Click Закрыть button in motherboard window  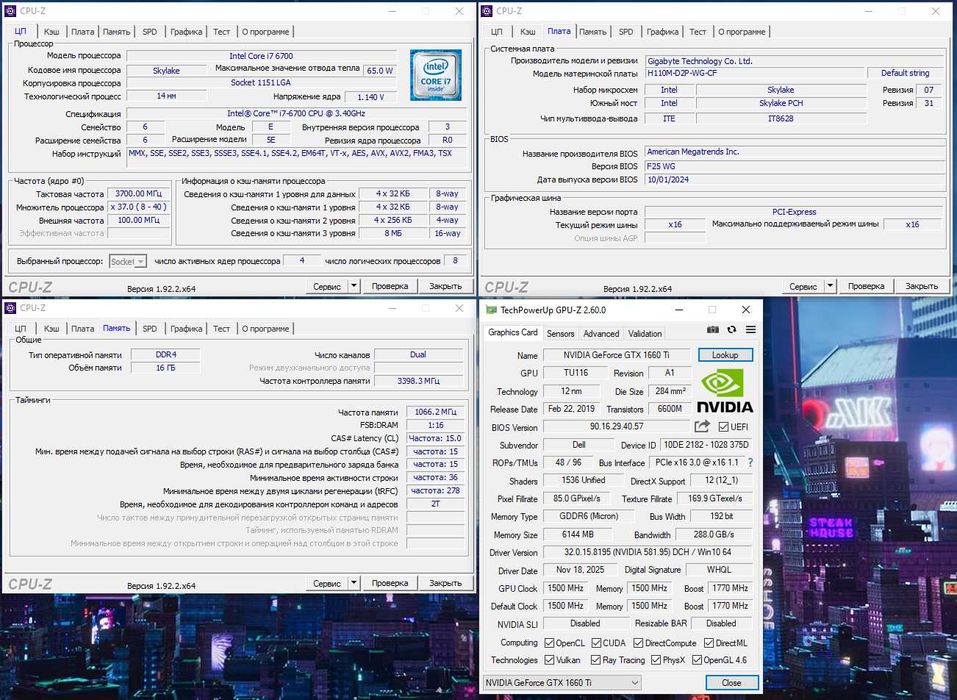922,286
